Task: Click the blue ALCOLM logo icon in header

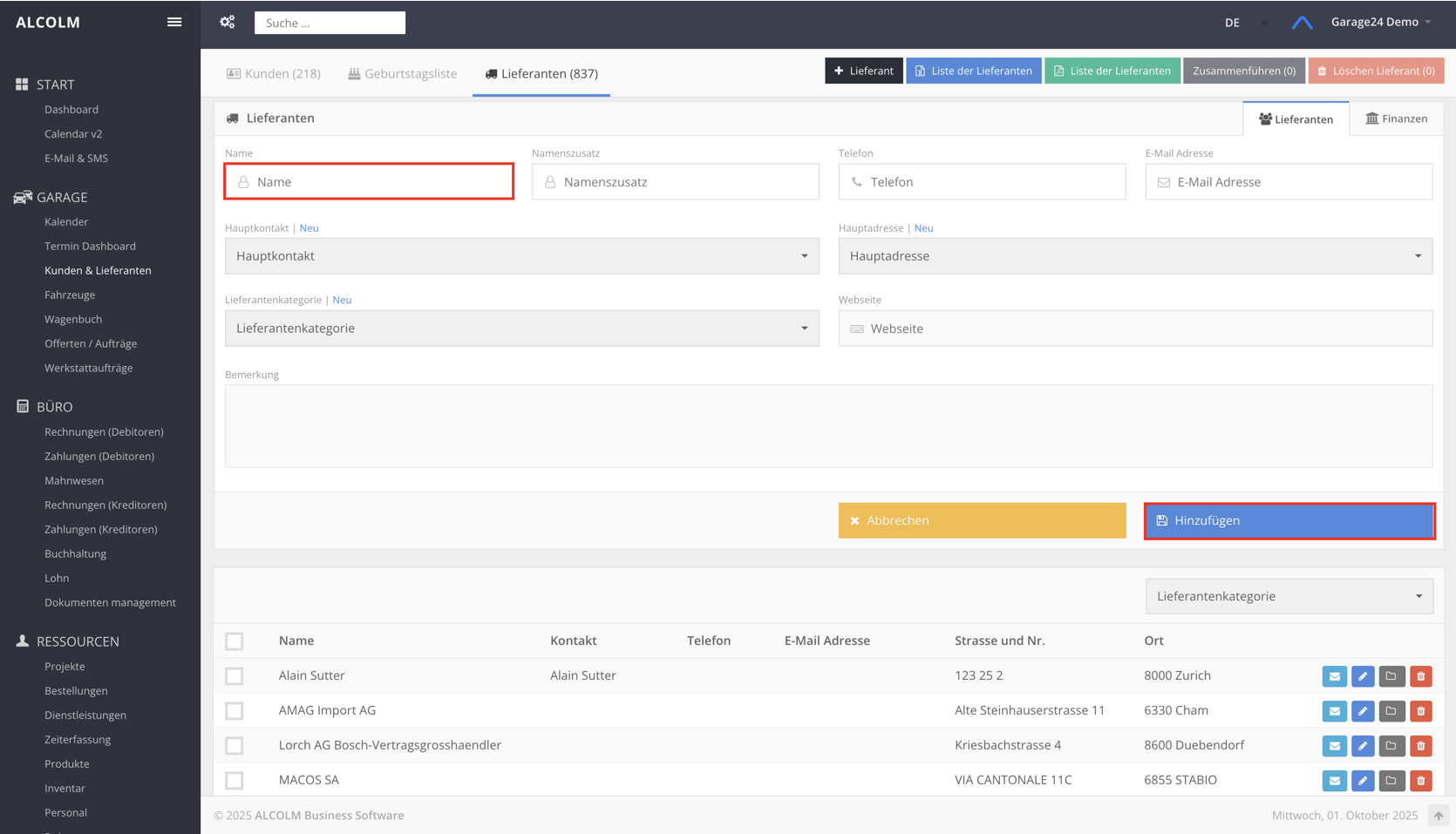Action: 1302,23
